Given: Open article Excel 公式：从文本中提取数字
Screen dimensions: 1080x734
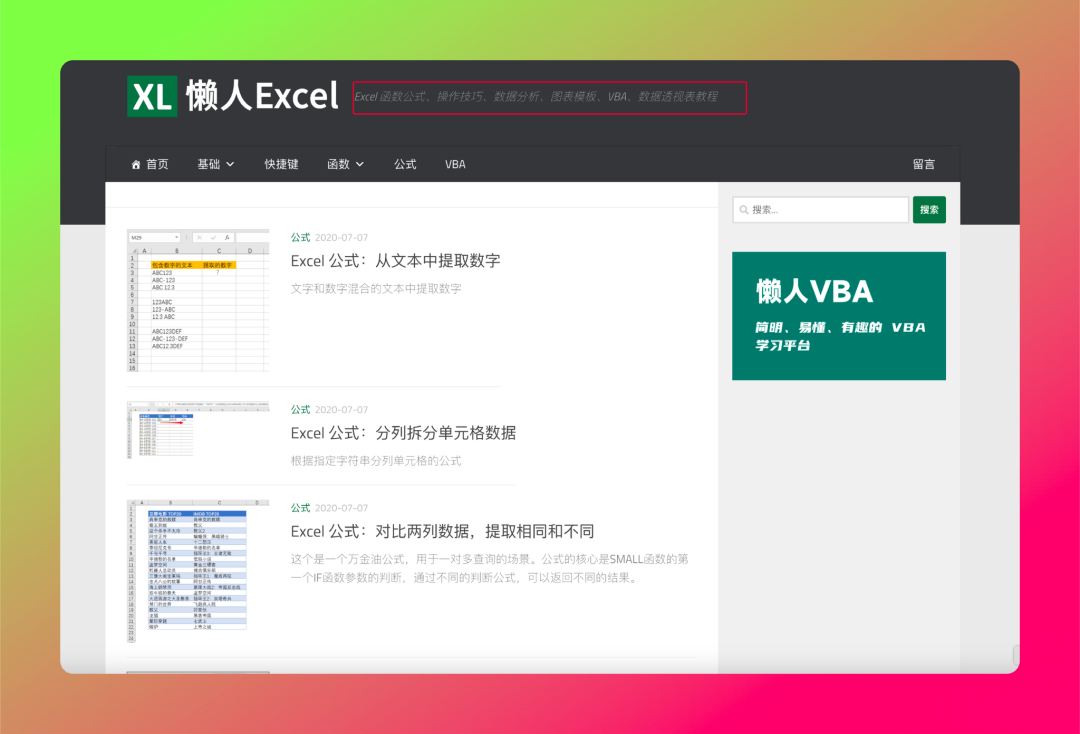Looking at the screenshot, I should 395,261.
